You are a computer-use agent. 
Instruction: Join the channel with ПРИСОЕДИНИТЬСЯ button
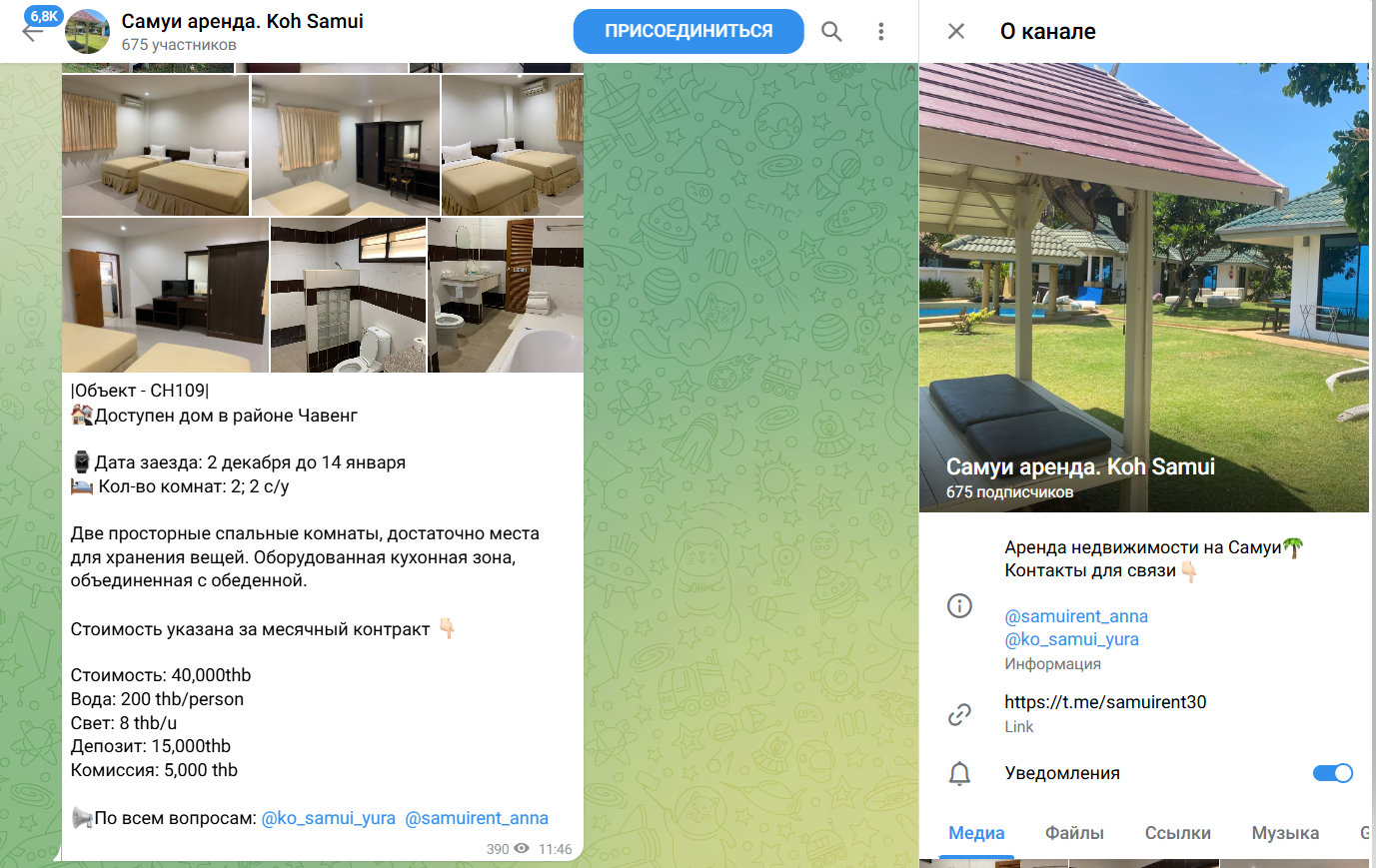coord(688,31)
